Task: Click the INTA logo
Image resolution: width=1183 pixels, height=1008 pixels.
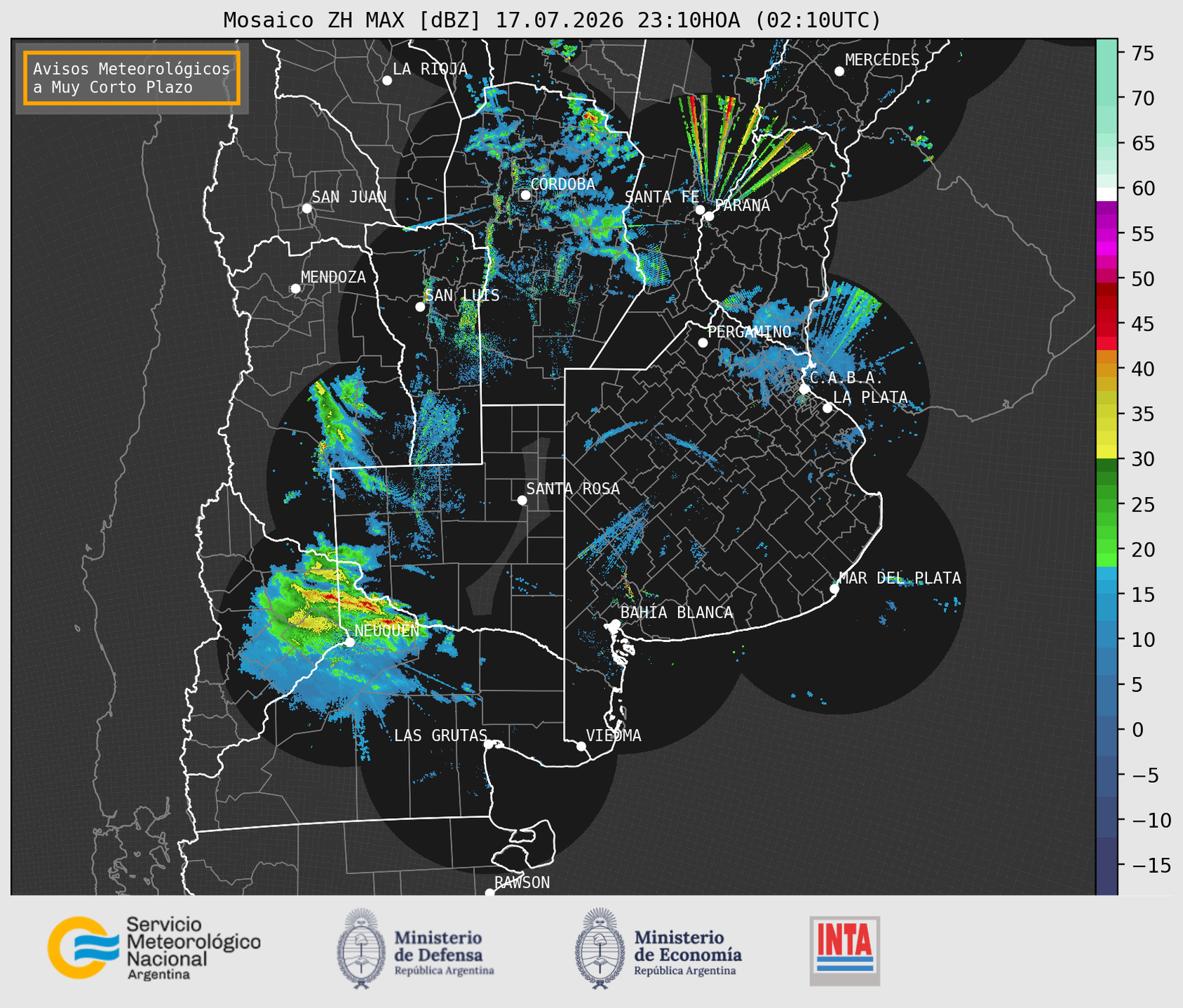Action: coord(845,951)
